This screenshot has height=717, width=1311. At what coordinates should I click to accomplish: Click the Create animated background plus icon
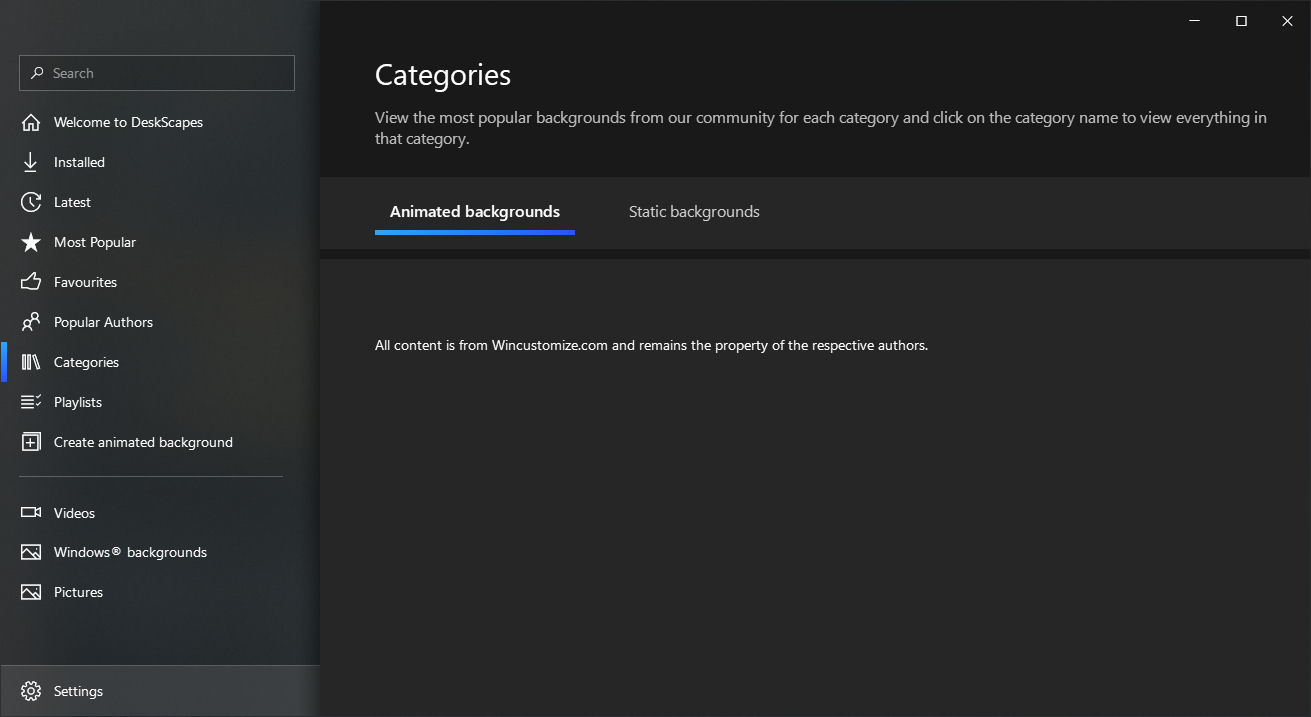click(x=31, y=442)
